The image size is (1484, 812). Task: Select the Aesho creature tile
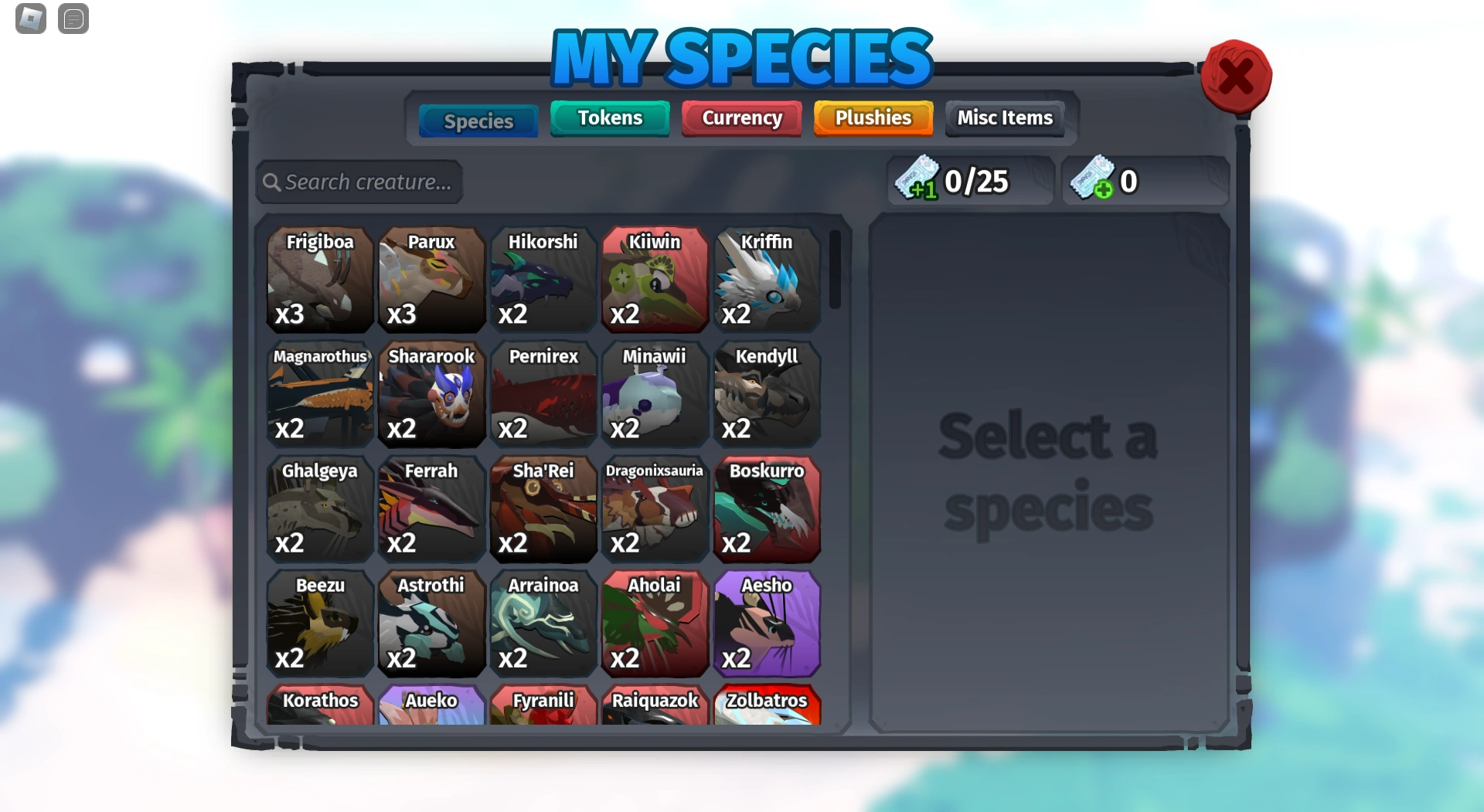767,623
